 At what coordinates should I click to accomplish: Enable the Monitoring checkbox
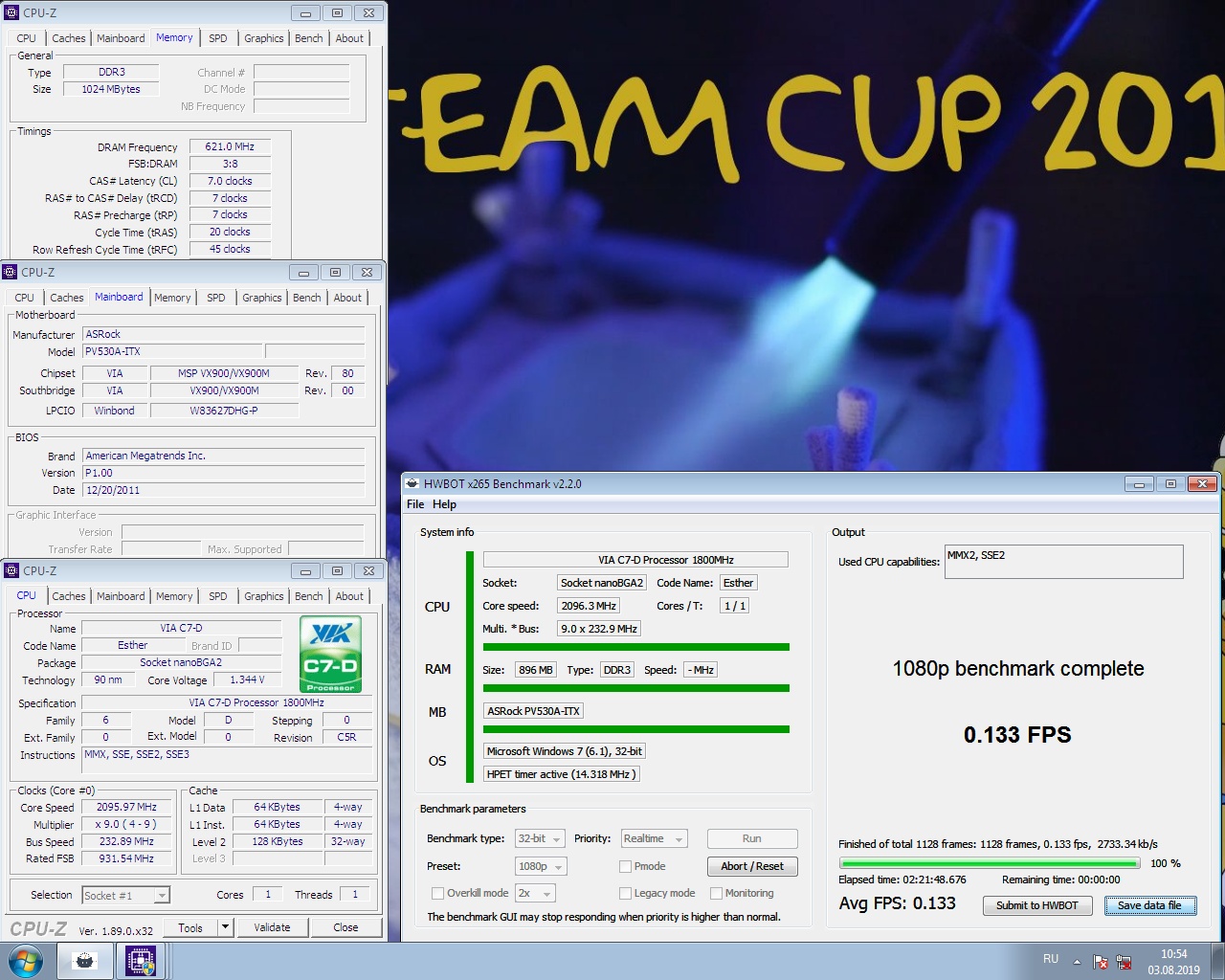716,894
